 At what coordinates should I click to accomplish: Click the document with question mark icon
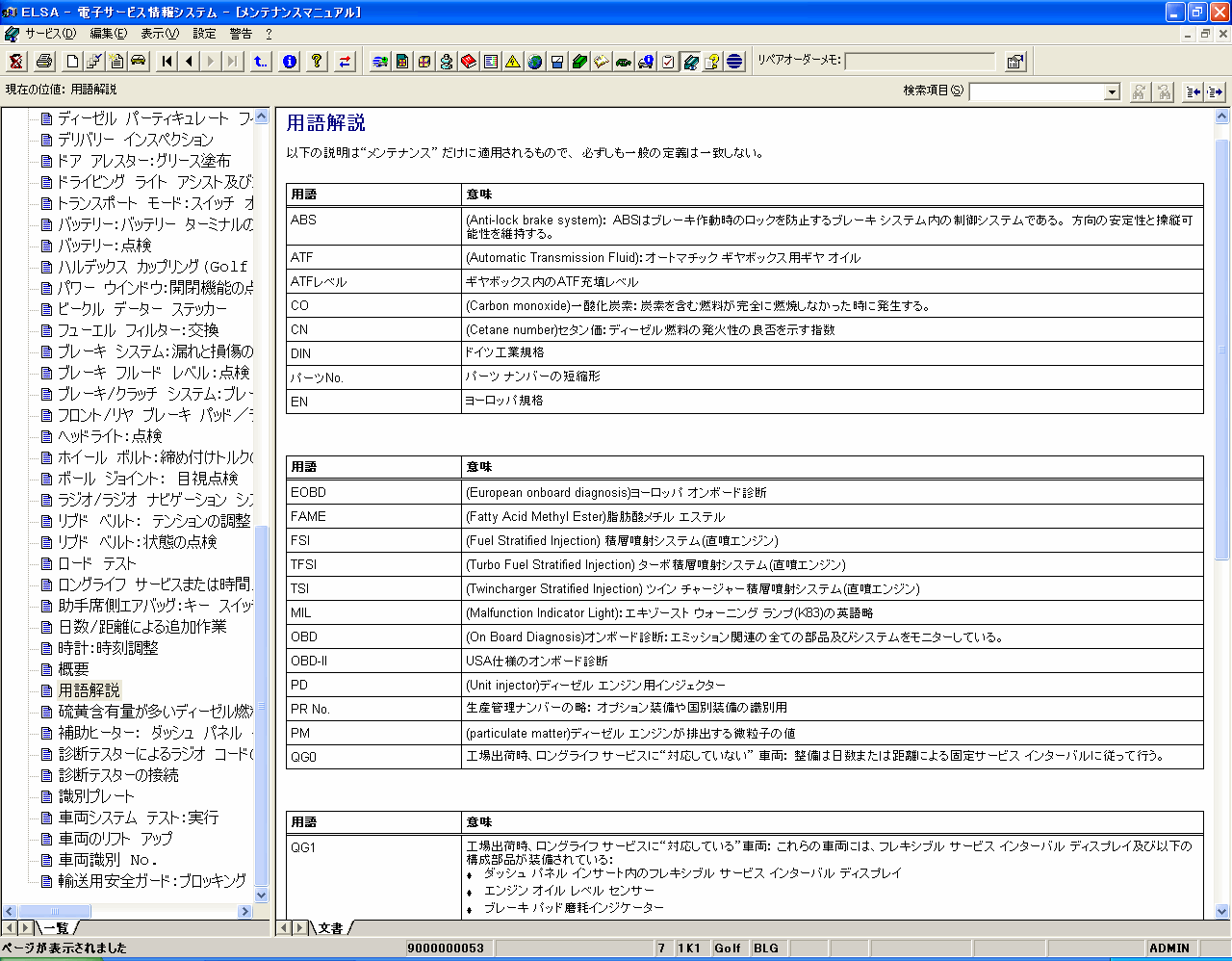(x=712, y=62)
